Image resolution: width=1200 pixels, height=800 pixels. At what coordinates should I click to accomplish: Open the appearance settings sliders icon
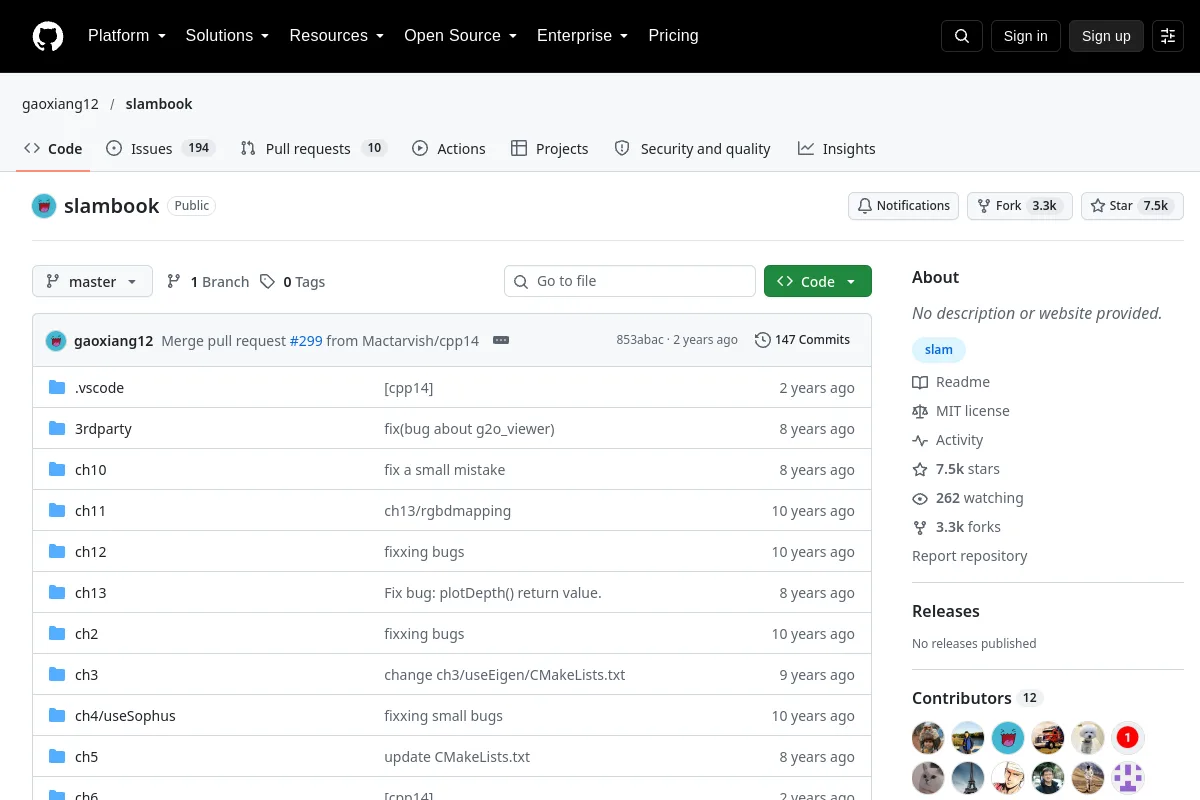(1168, 36)
